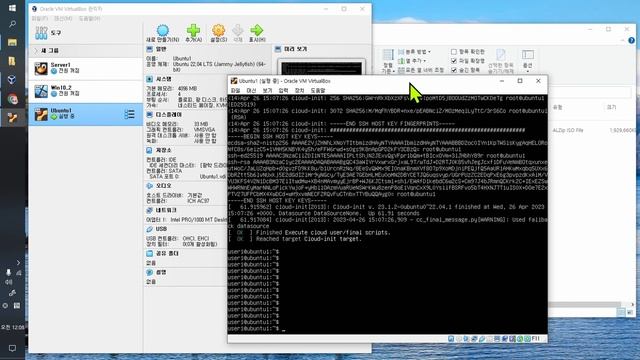The height and width of the screenshot is (360, 640).
Task: Open 머신(M) menu in VirtualBox Manager
Action: [x=63, y=19]
